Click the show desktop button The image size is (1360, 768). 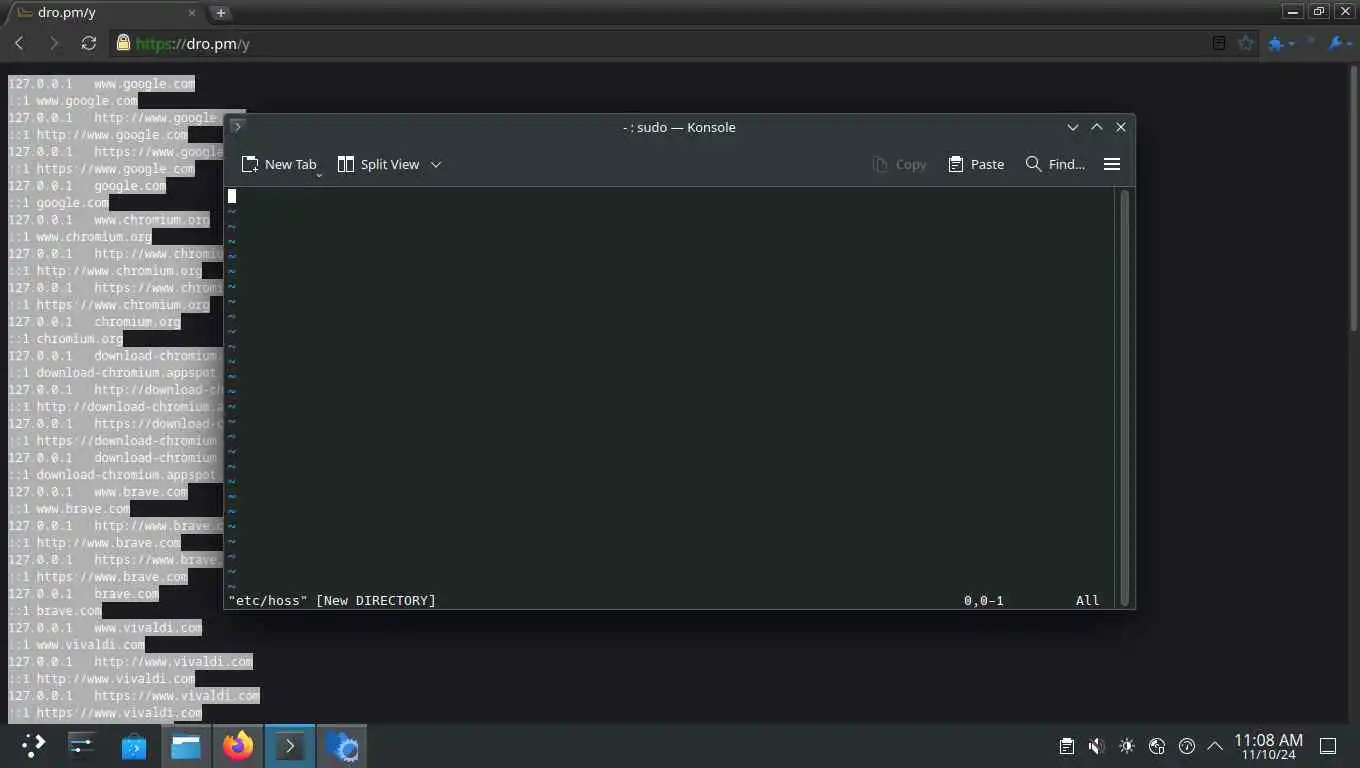click(x=1328, y=746)
